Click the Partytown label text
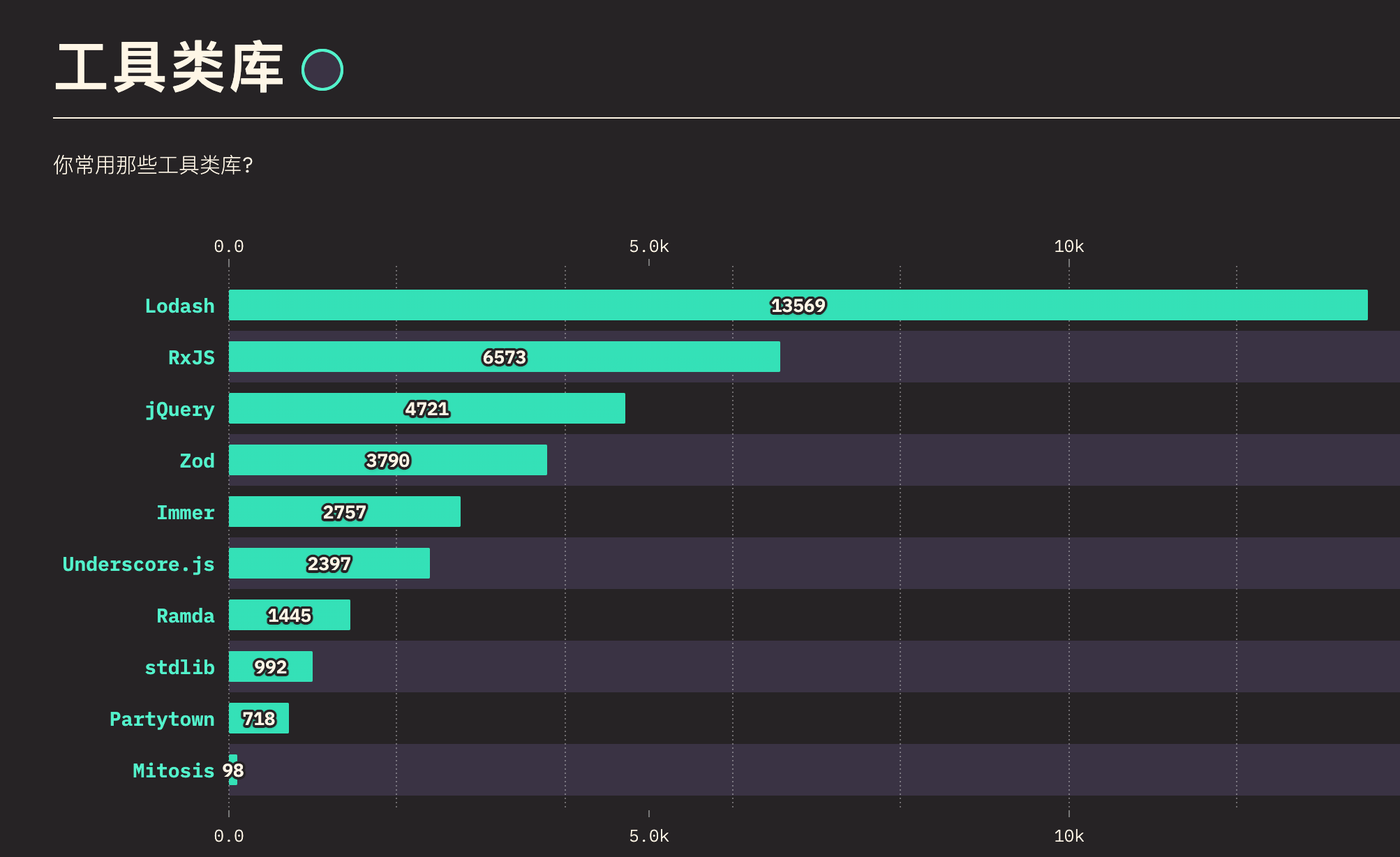The width and height of the screenshot is (1400, 857). pos(162,720)
